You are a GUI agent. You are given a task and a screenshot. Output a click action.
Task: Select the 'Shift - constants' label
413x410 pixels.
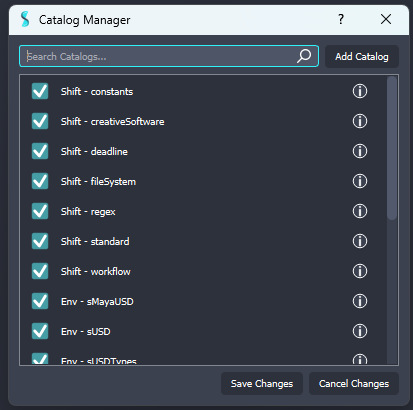(x=97, y=91)
